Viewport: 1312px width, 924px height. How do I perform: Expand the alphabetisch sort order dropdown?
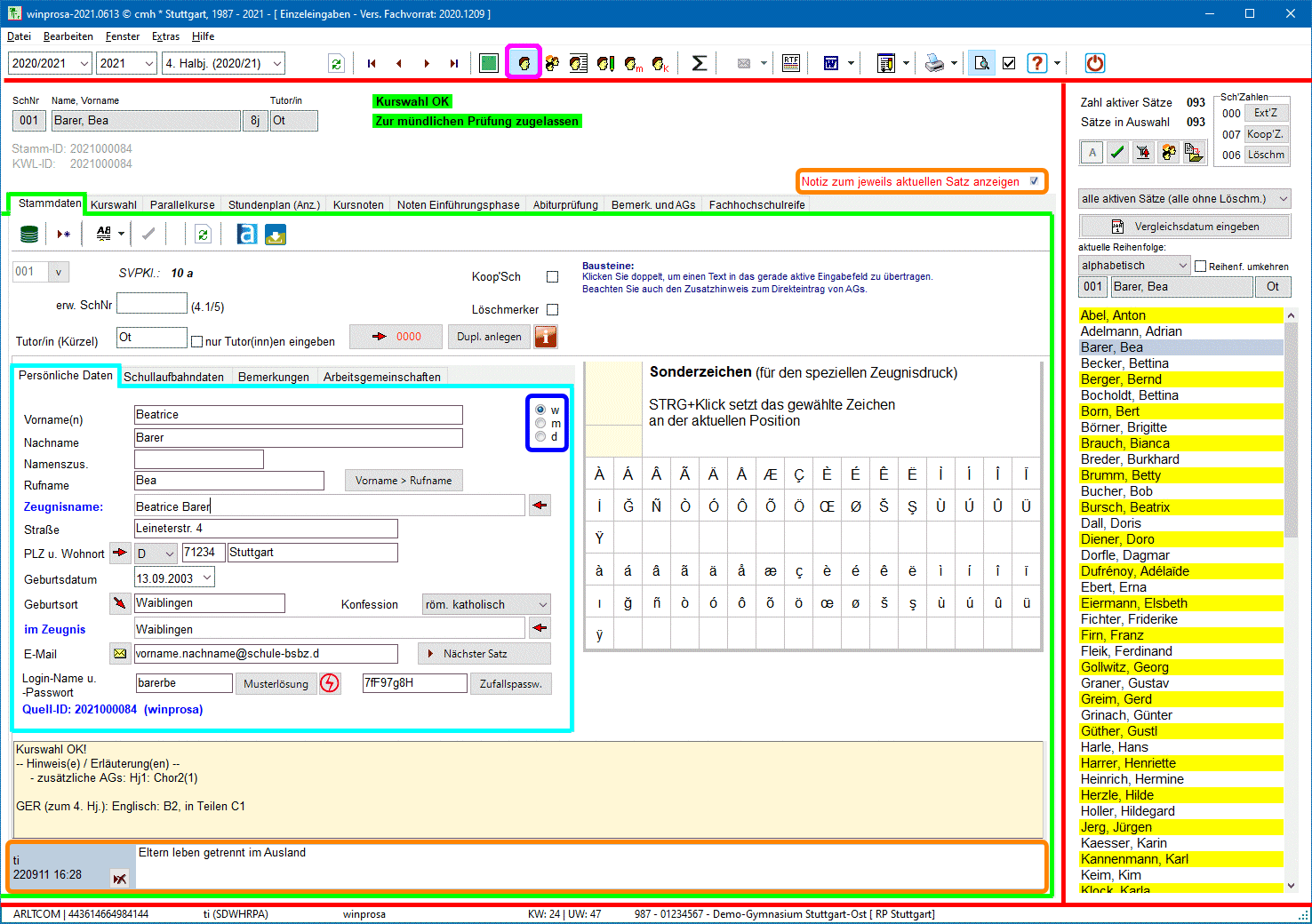(x=1134, y=266)
